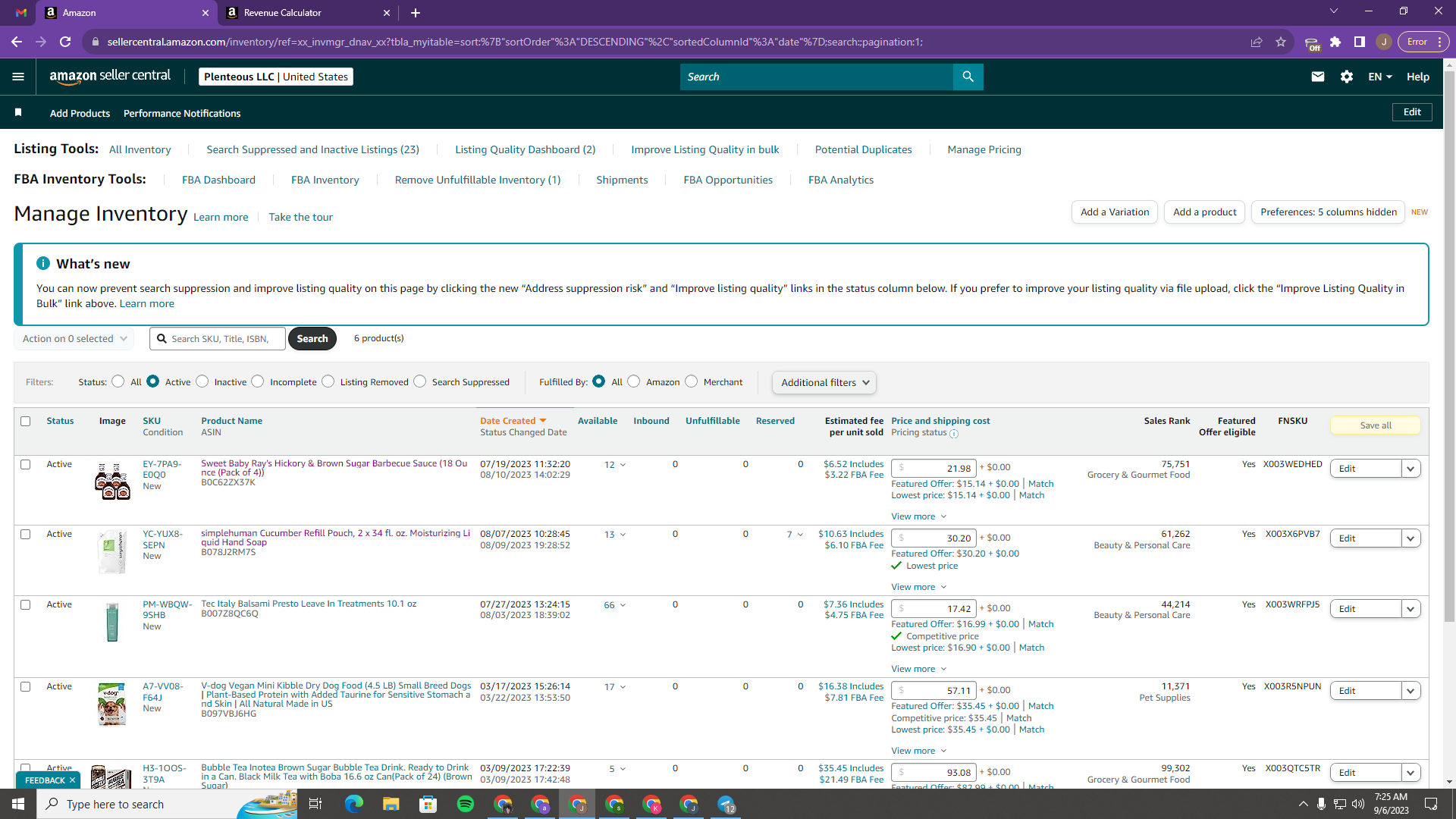Click the search magnifier button
This screenshot has height=819, width=1456.
click(x=968, y=77)
